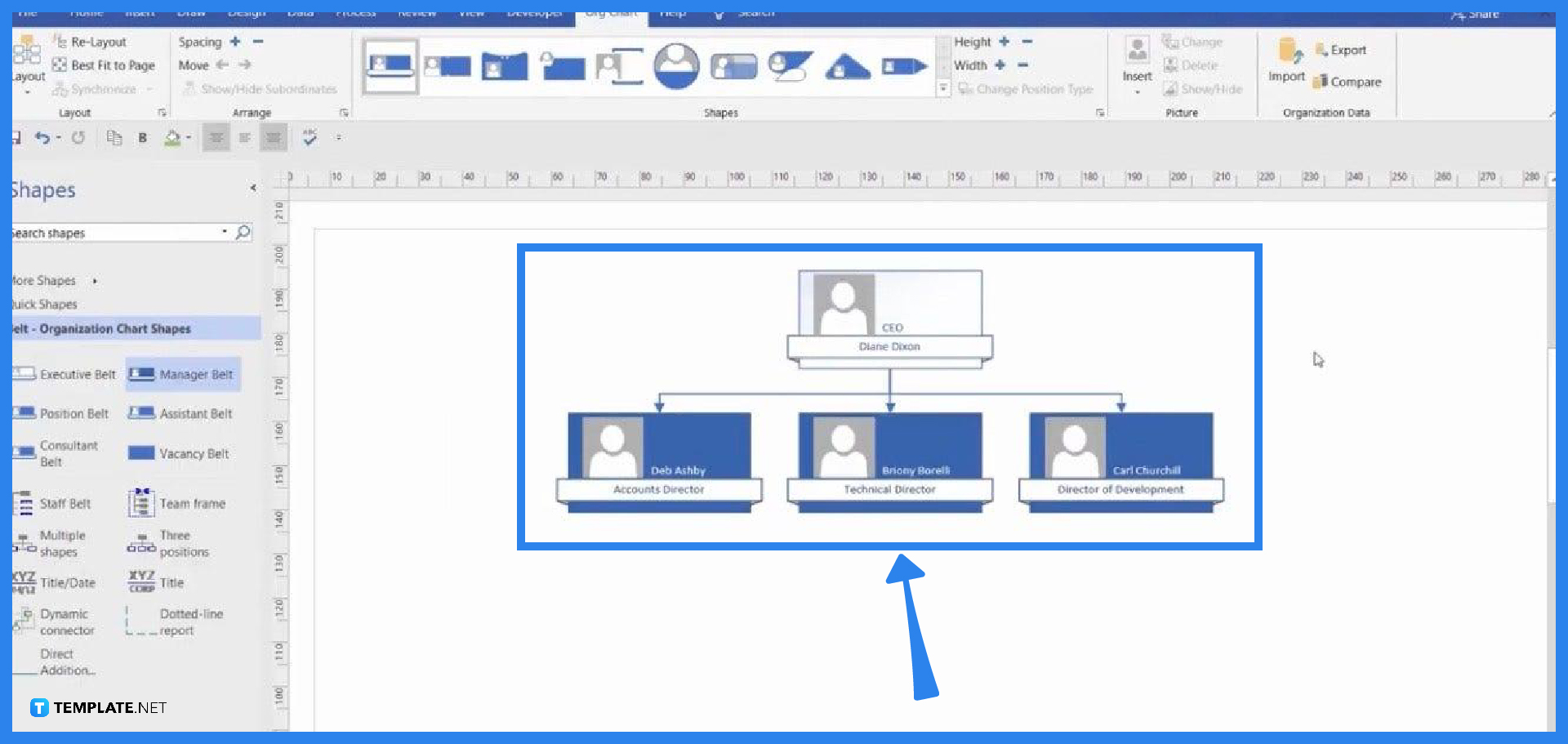Click the Spelling check icon
Image resolution: width=1568 pixels, height=744 pixels.
point(309,137)
